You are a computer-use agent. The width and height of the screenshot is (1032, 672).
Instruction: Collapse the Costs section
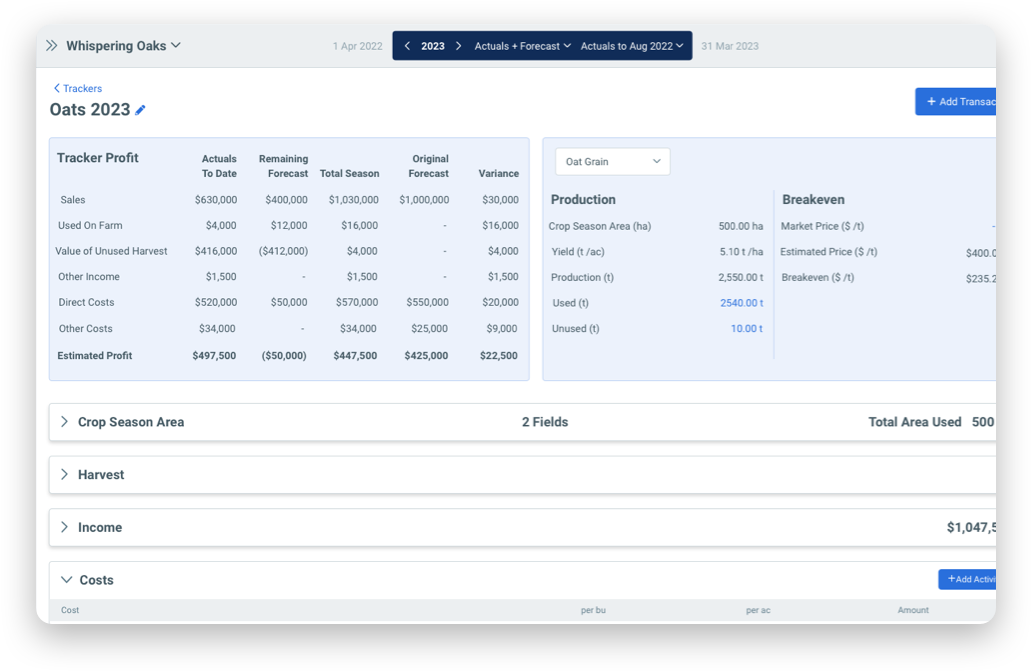(x=64, y=580)
